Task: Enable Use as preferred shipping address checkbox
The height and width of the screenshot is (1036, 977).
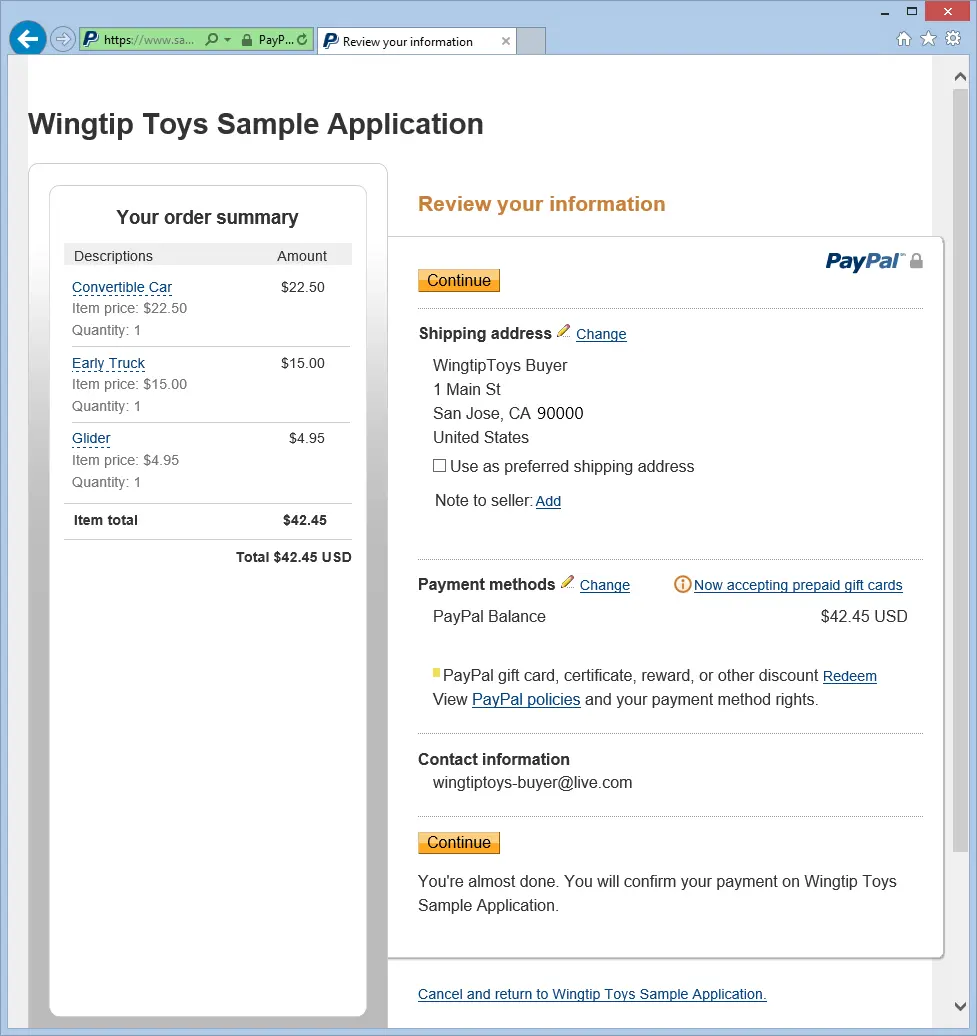Action: coord(439,466)
